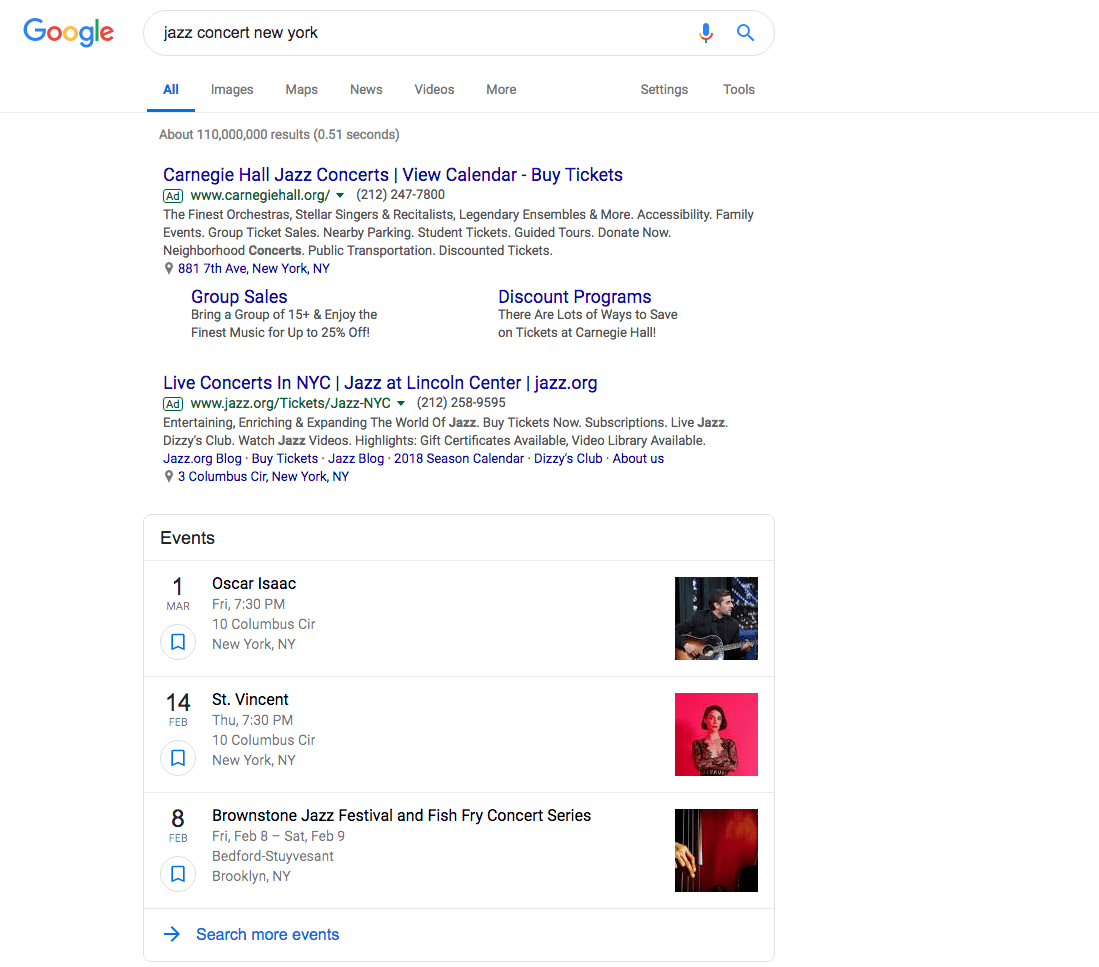Click the www.carnegiehall.org/ URL text
Image resolution: width=1099 pixels, height=967 pixels.
pyautogui.click(x=260, y=196)
